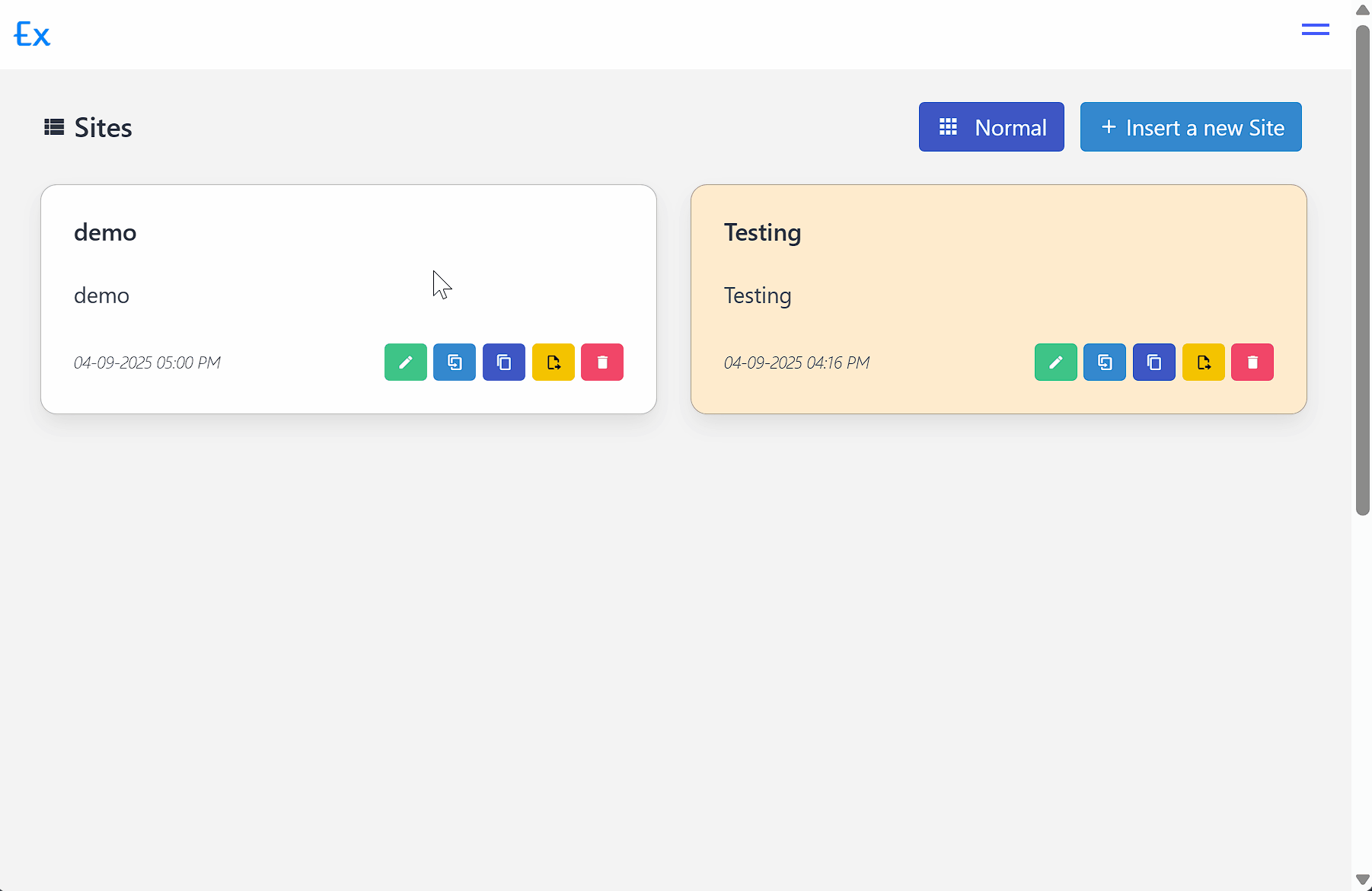This screenshot has width=1372, height=891.
Task: Export the demo site using the yellow file icon
Action: point(553,362)
